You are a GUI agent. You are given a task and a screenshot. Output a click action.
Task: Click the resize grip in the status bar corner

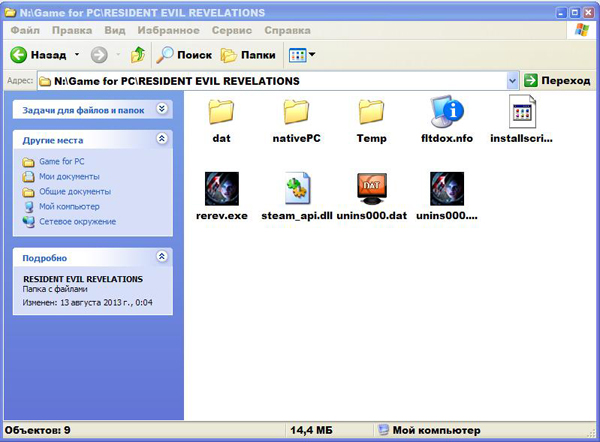pyautogui.click(x=592, y=433)
